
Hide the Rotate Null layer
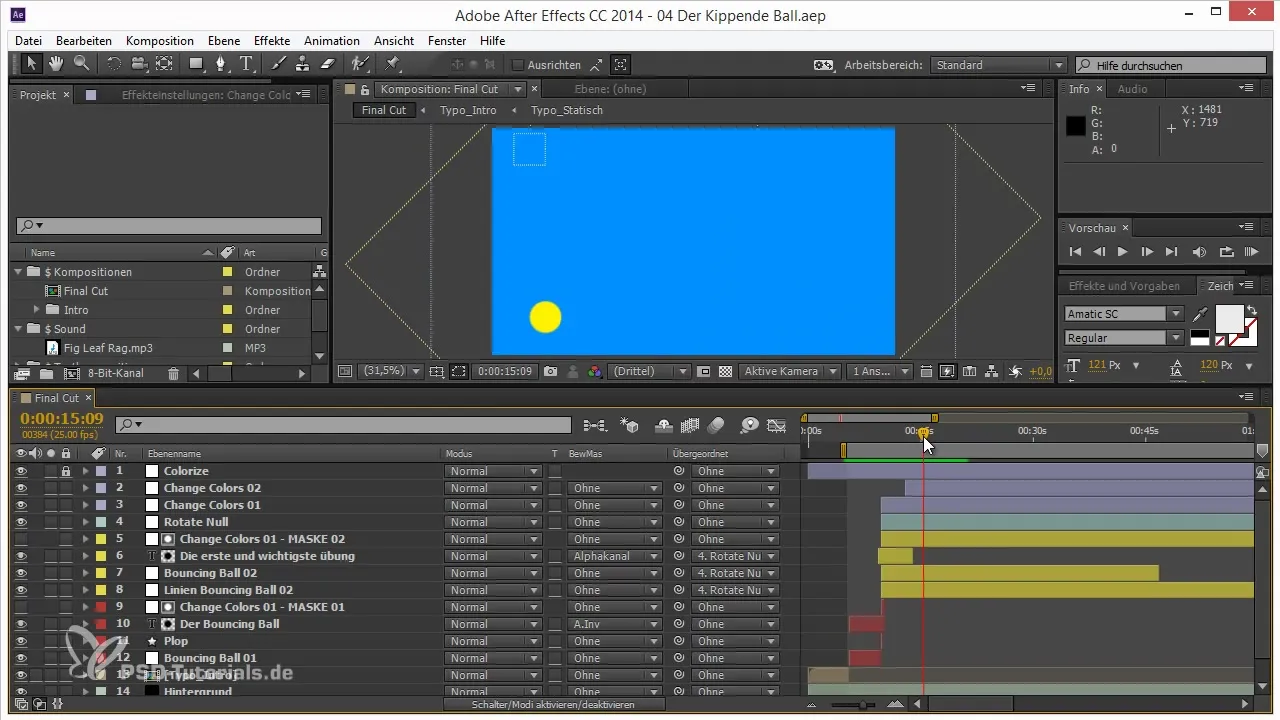tap(20, 522)
